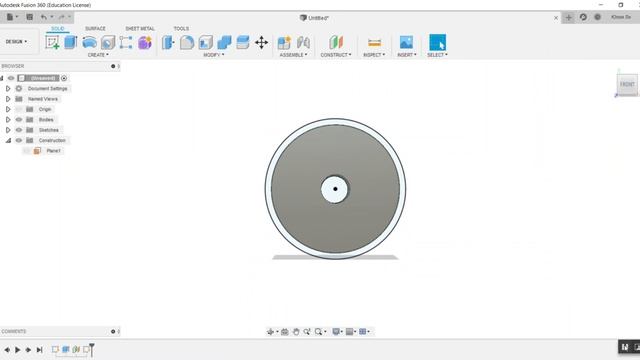Select the Measure ruler icon
Viewport: 640px width, 360px height.
[x=374, y=42]
